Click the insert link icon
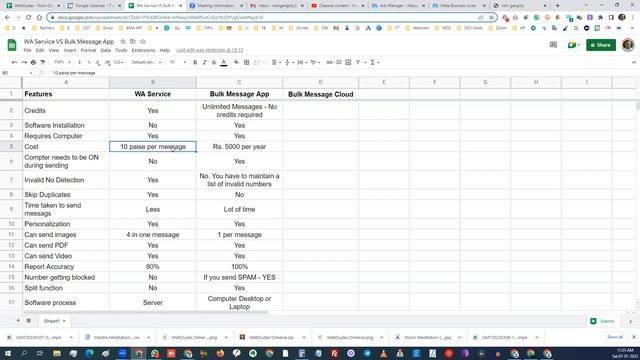 pos(329,62)
